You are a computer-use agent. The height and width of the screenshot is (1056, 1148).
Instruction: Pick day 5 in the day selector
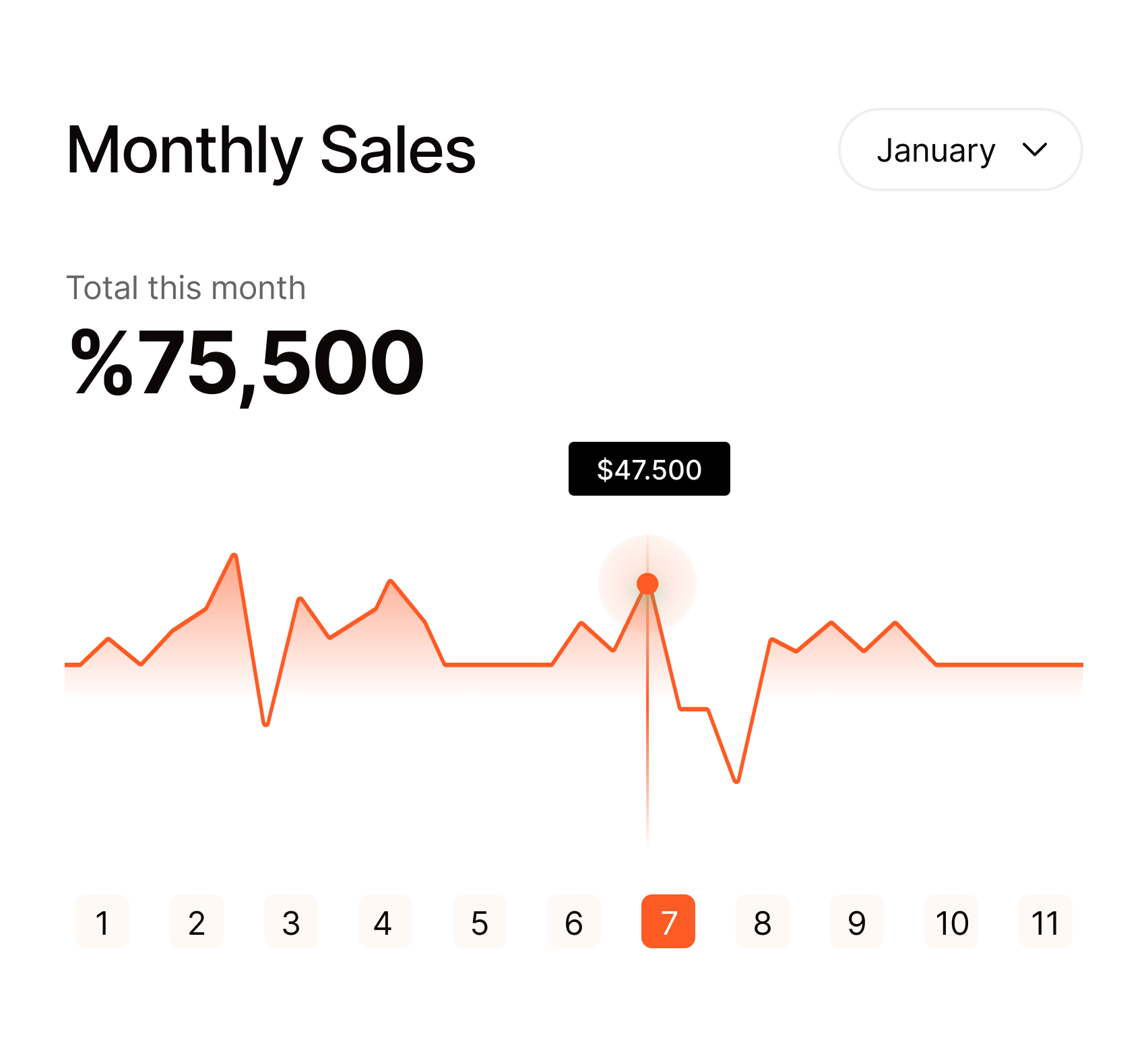click(480, 921)
